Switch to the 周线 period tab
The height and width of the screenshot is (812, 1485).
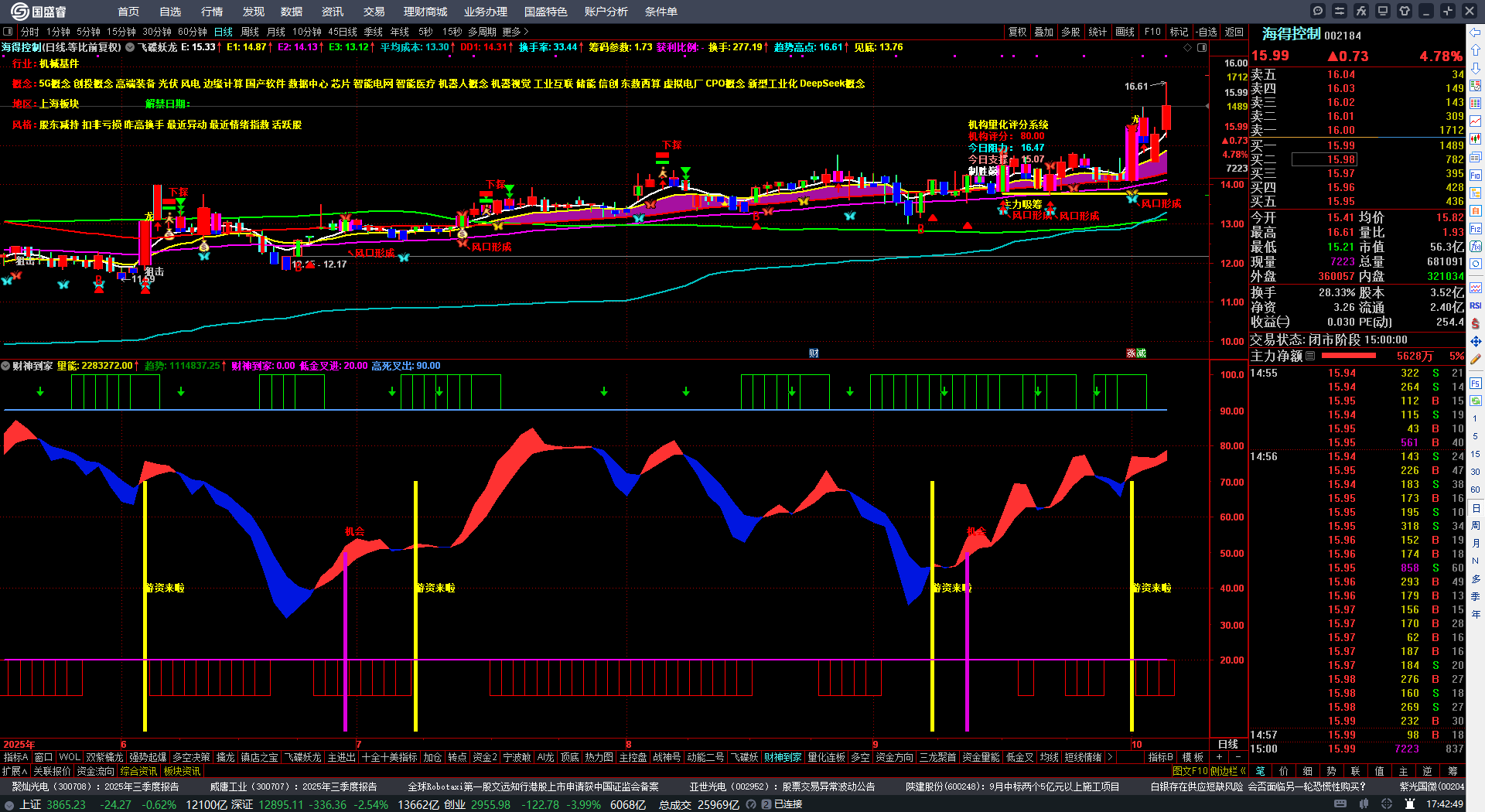point(250,32)
